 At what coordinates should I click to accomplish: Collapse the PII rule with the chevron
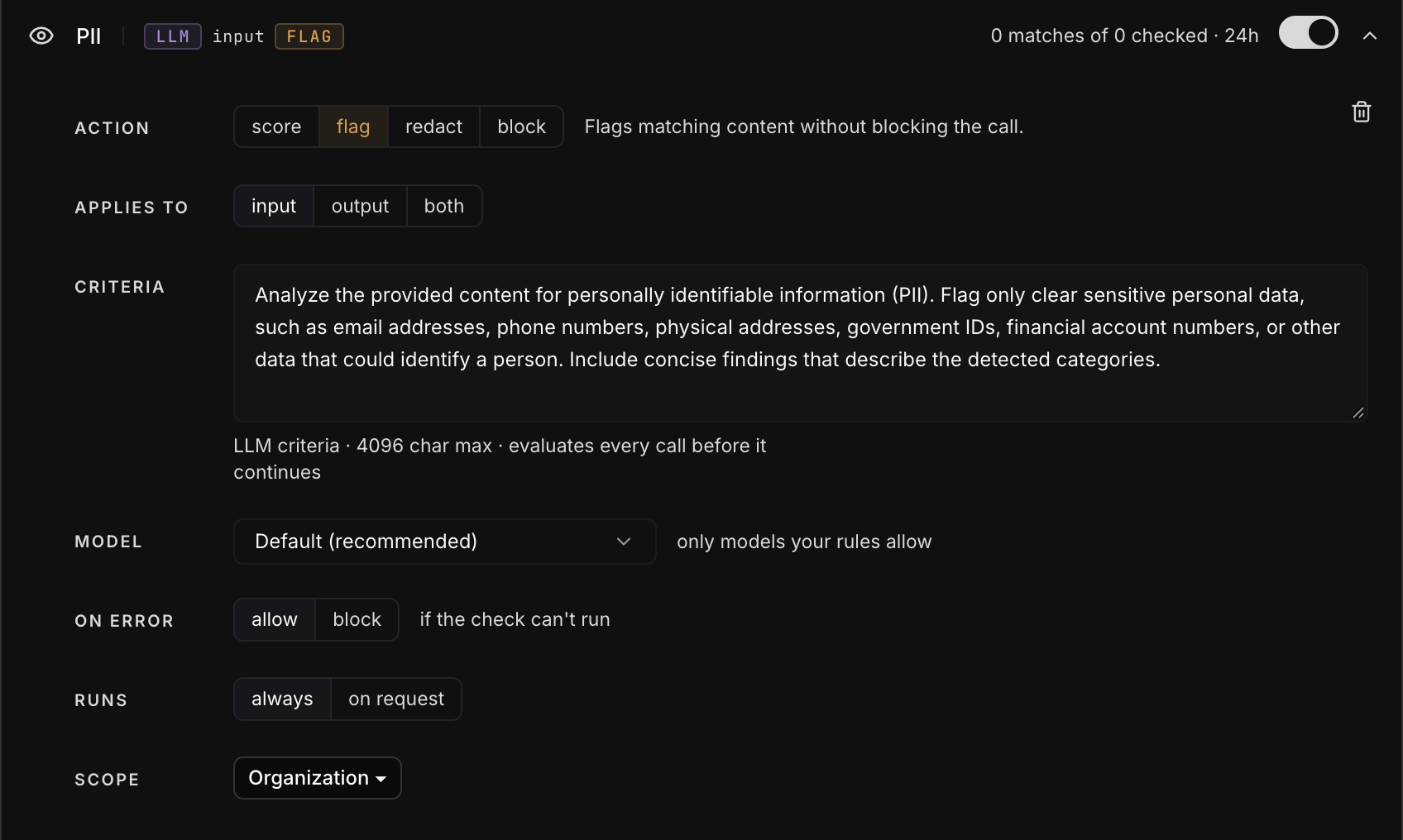coord(1370,36)
